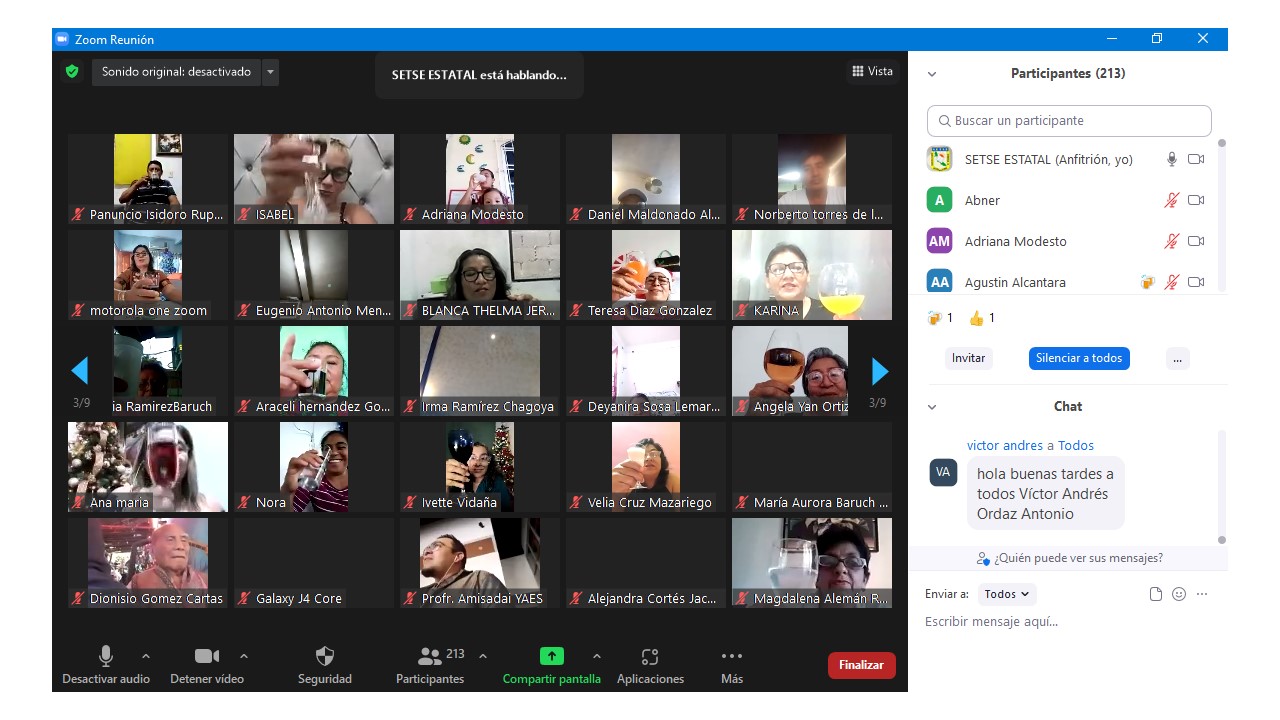Toggle SETSE ESTATAL camera icon
1280x720 pixels.
(1196, 159)
